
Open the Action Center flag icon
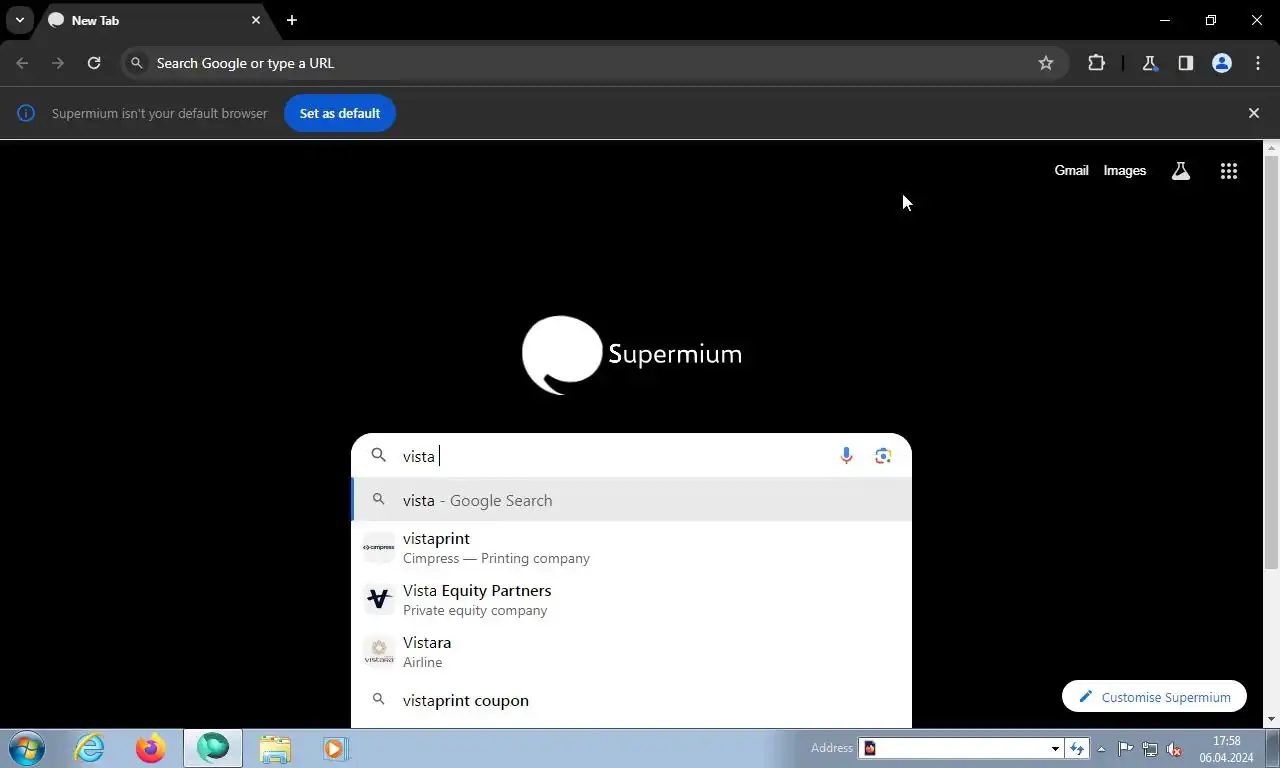coord(1126,748)
